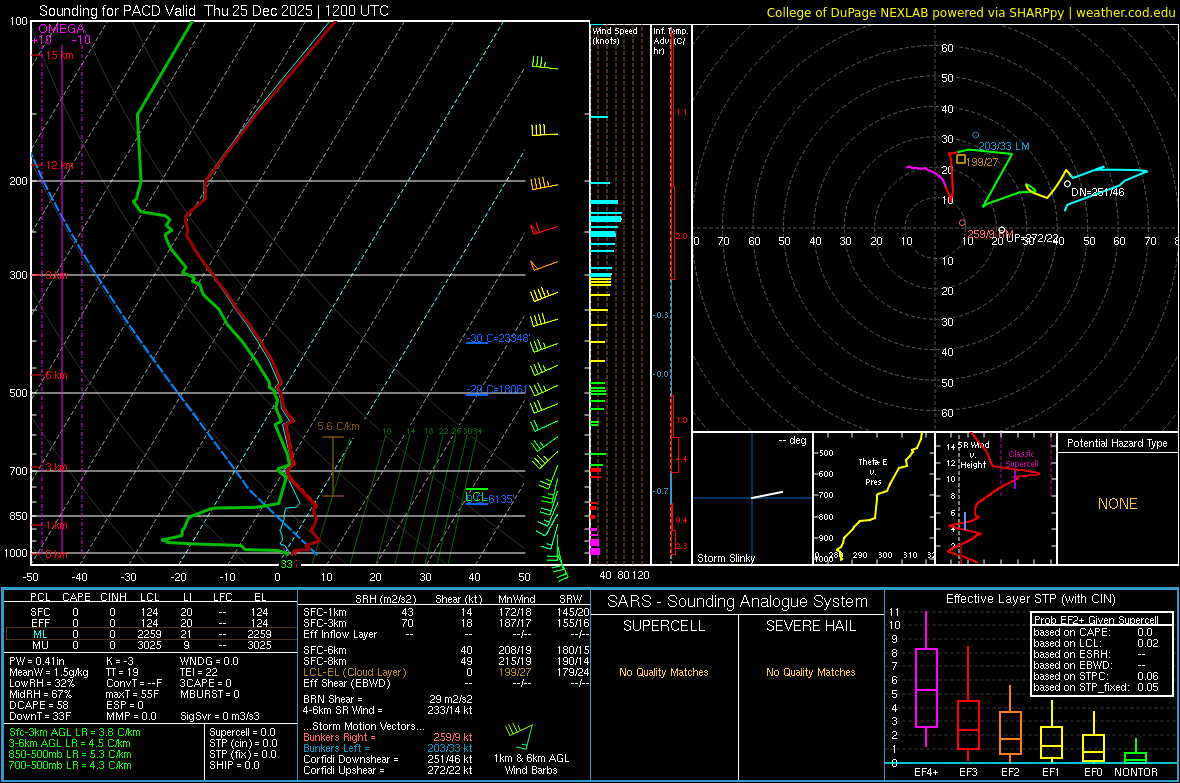Viewport: 1180px width, 783px height.
Task: Click the Bunkers Right = label
Action: 339,737
